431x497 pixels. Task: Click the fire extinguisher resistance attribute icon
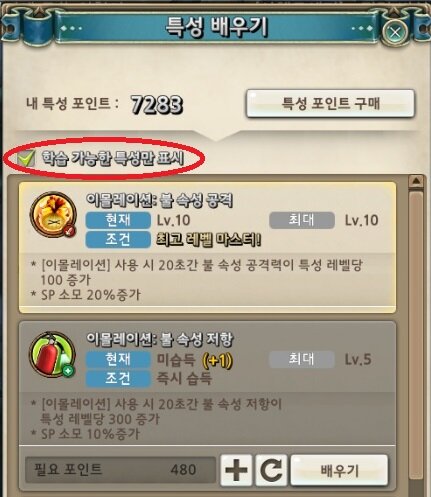tap(52, 354)
